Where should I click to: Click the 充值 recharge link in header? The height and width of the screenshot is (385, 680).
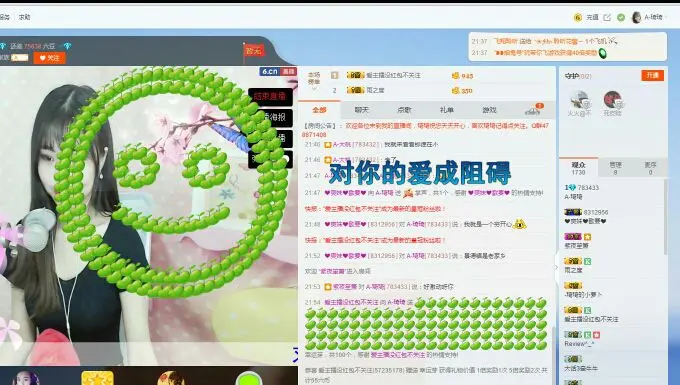pyautogui.click(x=592, y=17)
